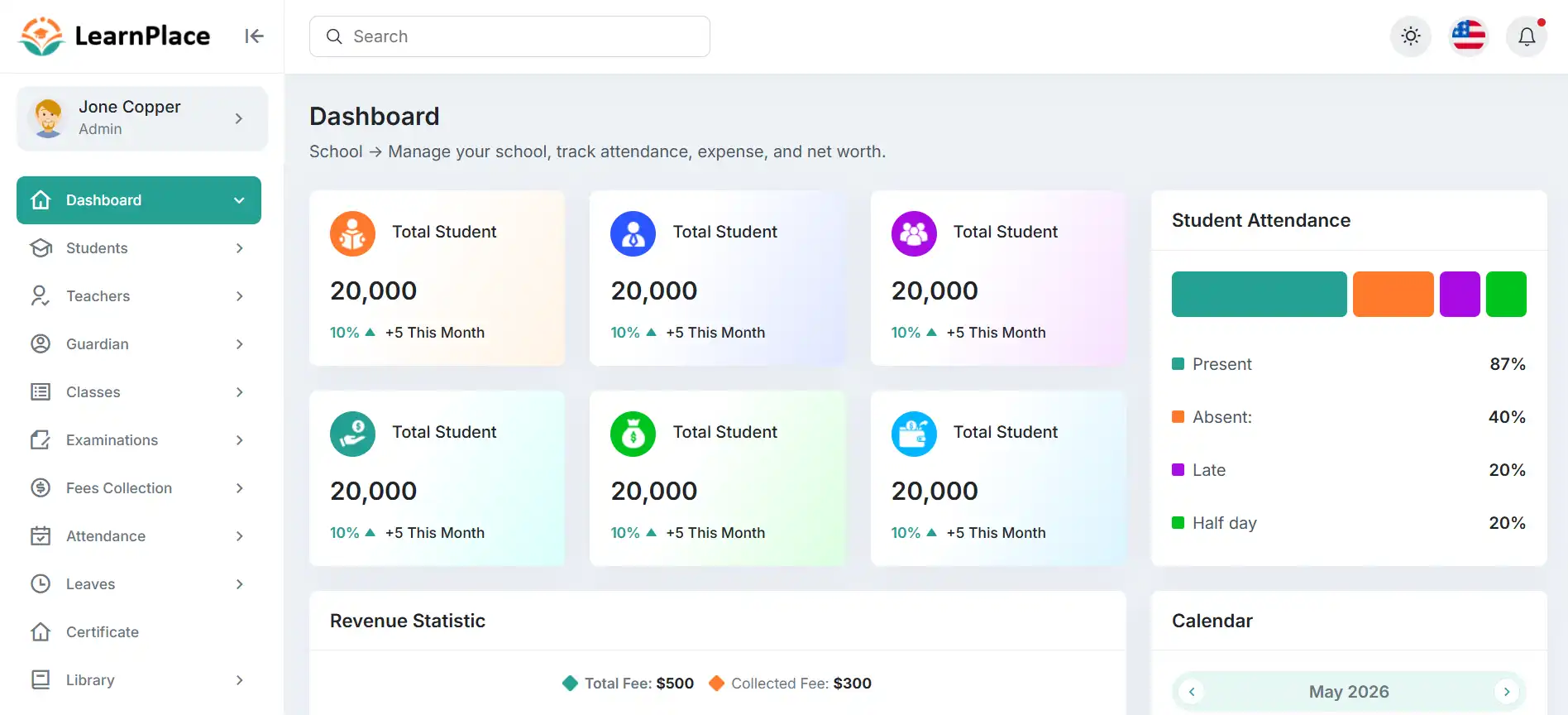This screenshot has height=715, width=1568.
Task: Expand the Fees Collection submenu arrow
Action: (x=239, y=488)
